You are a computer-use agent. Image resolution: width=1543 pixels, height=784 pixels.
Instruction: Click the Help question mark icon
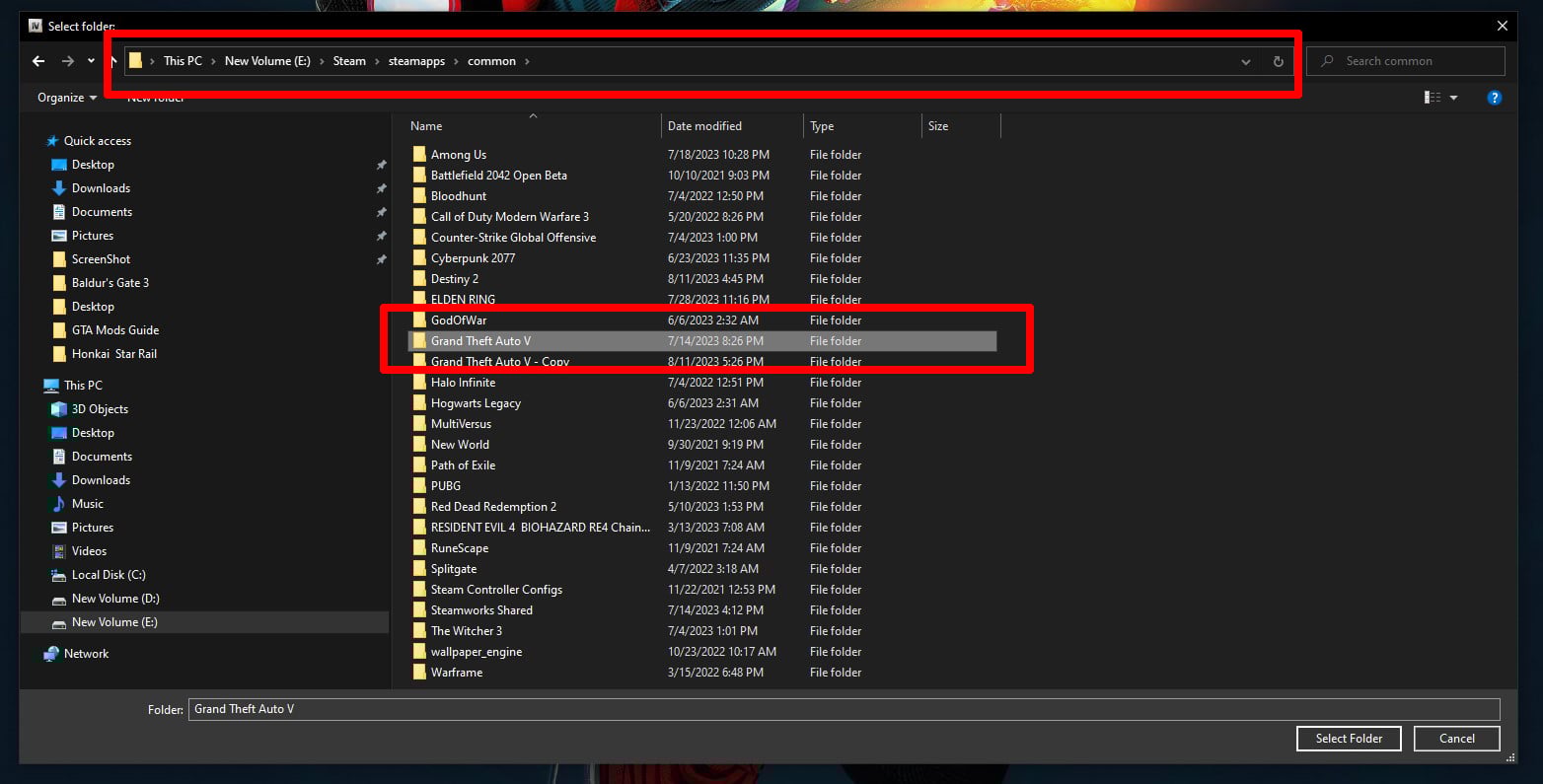(1494, 98)
